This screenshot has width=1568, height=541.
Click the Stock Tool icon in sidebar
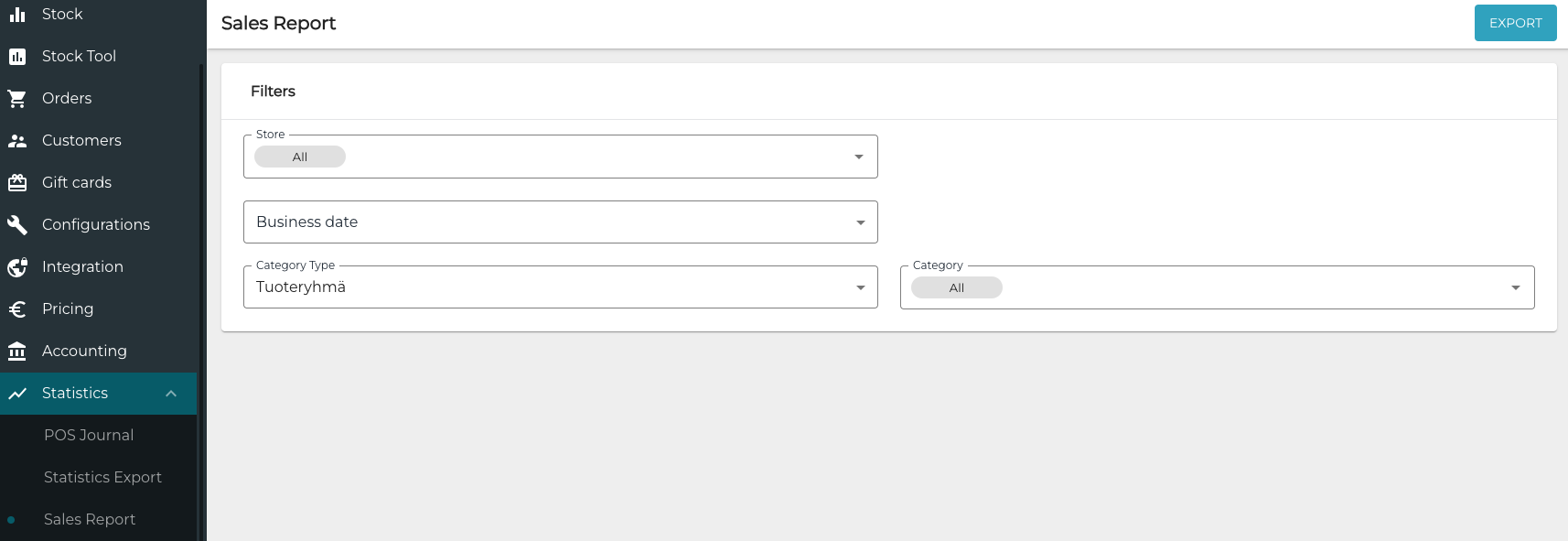coord(17,57)
